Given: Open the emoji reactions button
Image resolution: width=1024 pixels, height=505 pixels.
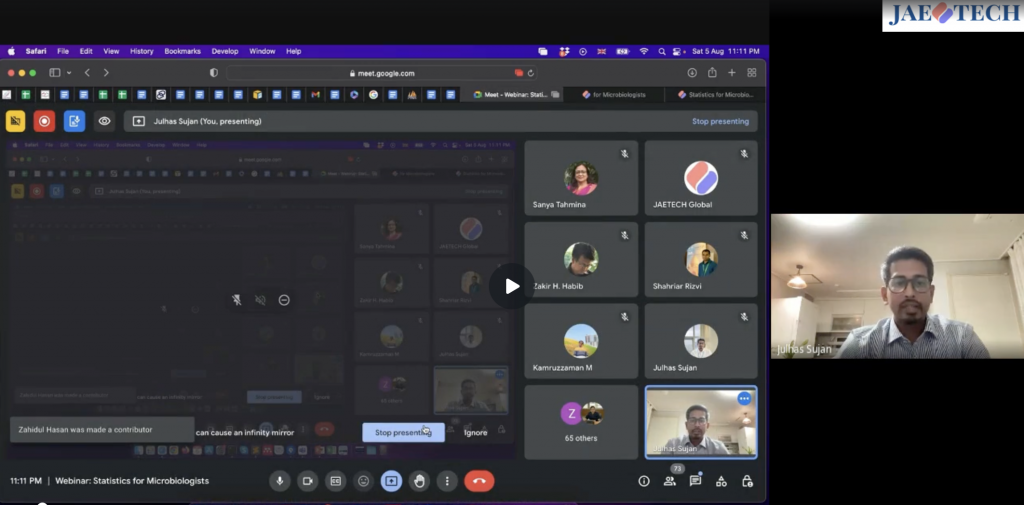Looking at the screenshot, I should (x=363, y=481).
